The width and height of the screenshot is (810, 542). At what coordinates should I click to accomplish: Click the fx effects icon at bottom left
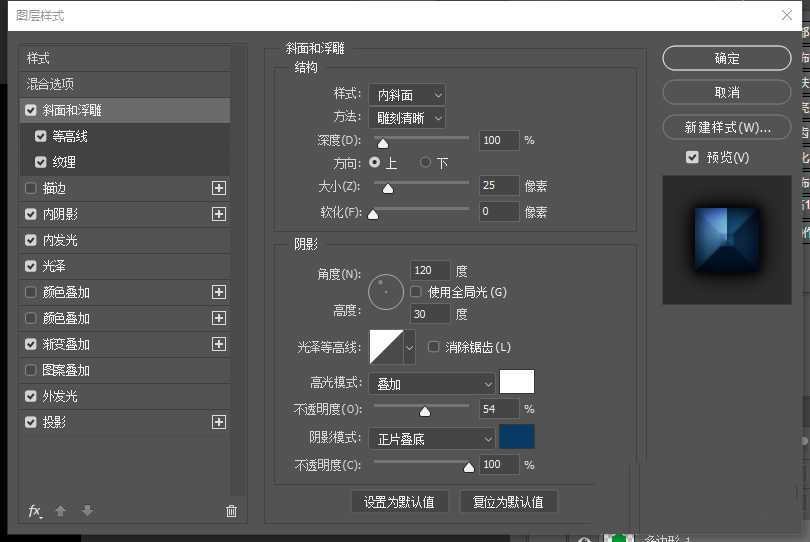tap(35, 511)
